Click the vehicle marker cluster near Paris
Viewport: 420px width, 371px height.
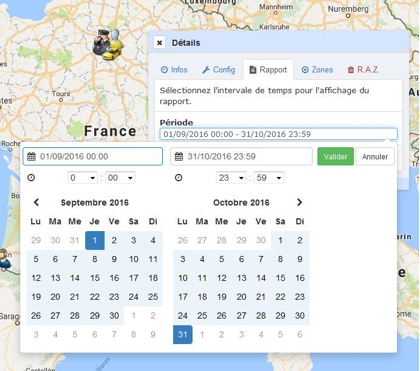point(108,45)
